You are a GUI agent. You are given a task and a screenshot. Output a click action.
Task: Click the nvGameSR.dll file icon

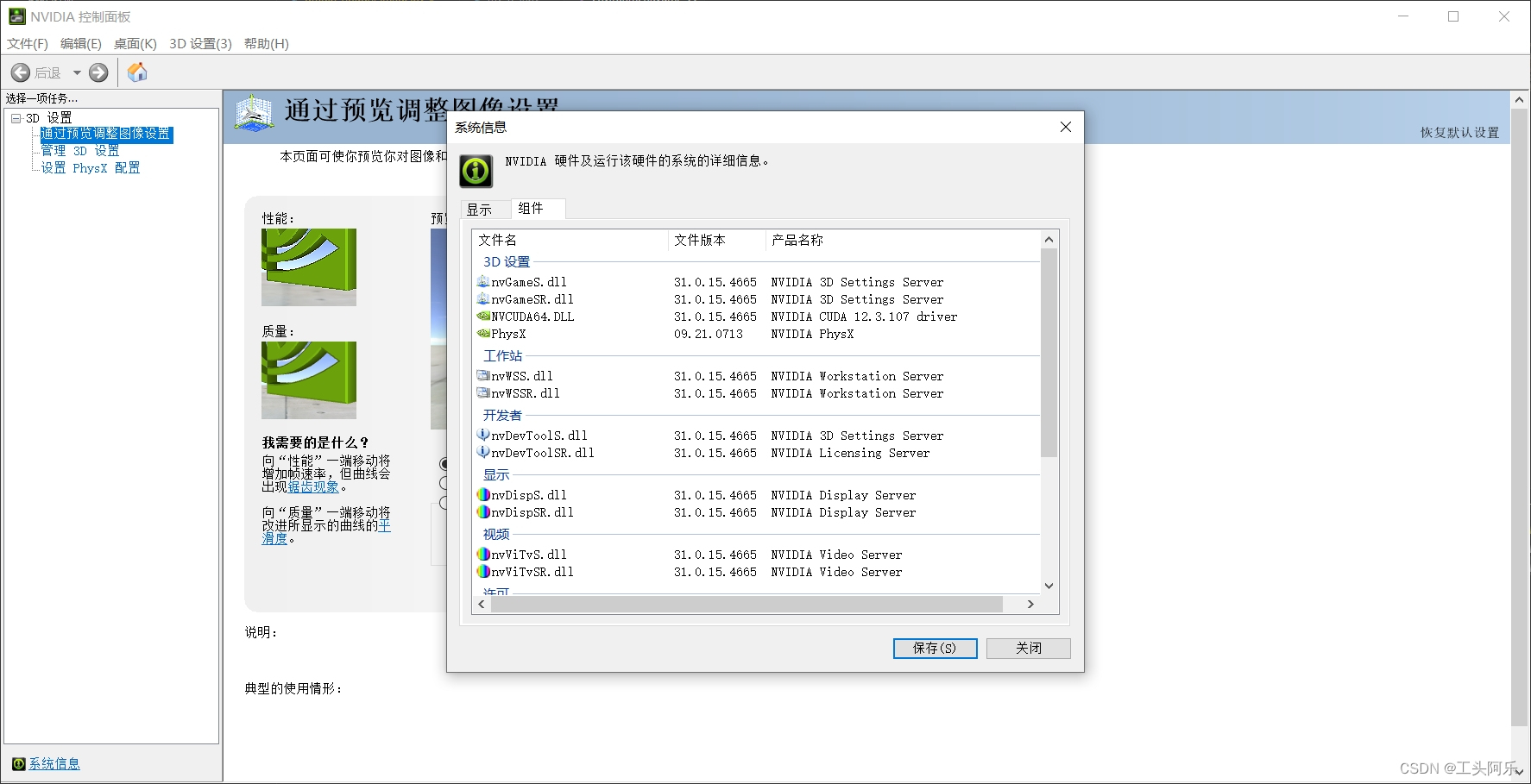483,298
